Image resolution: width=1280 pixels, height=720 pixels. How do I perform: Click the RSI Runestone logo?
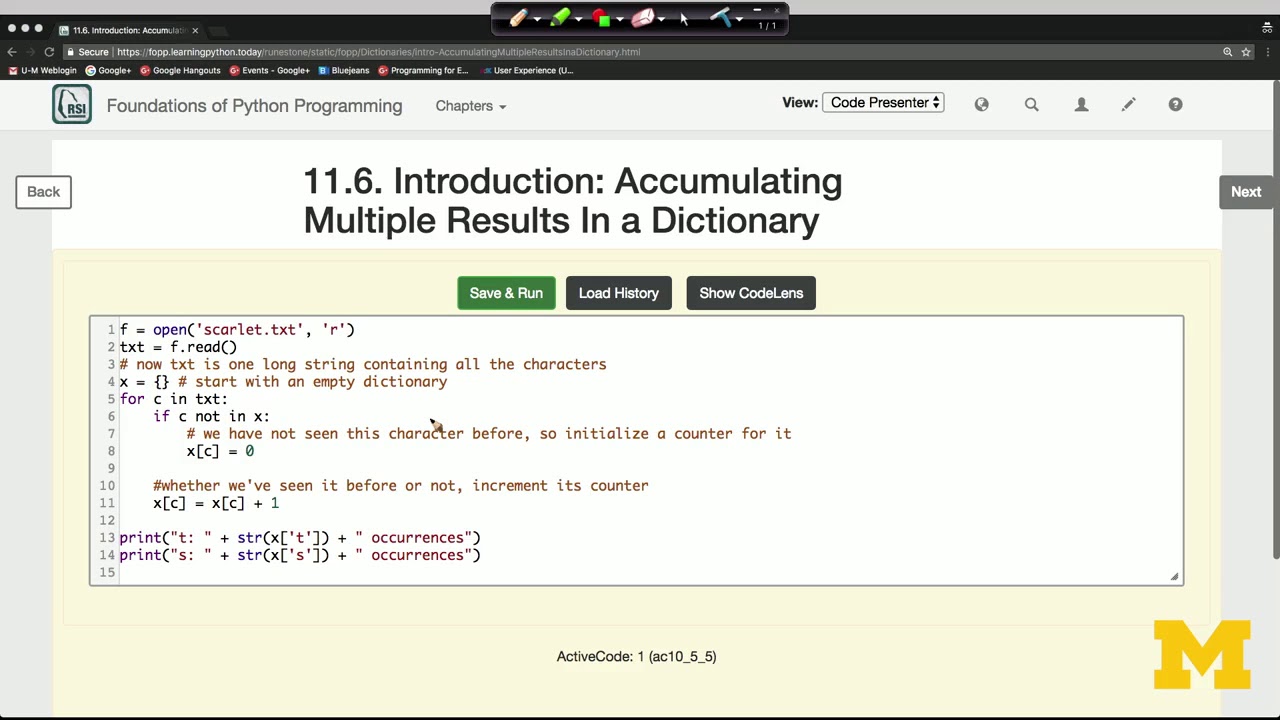point(72,105)
